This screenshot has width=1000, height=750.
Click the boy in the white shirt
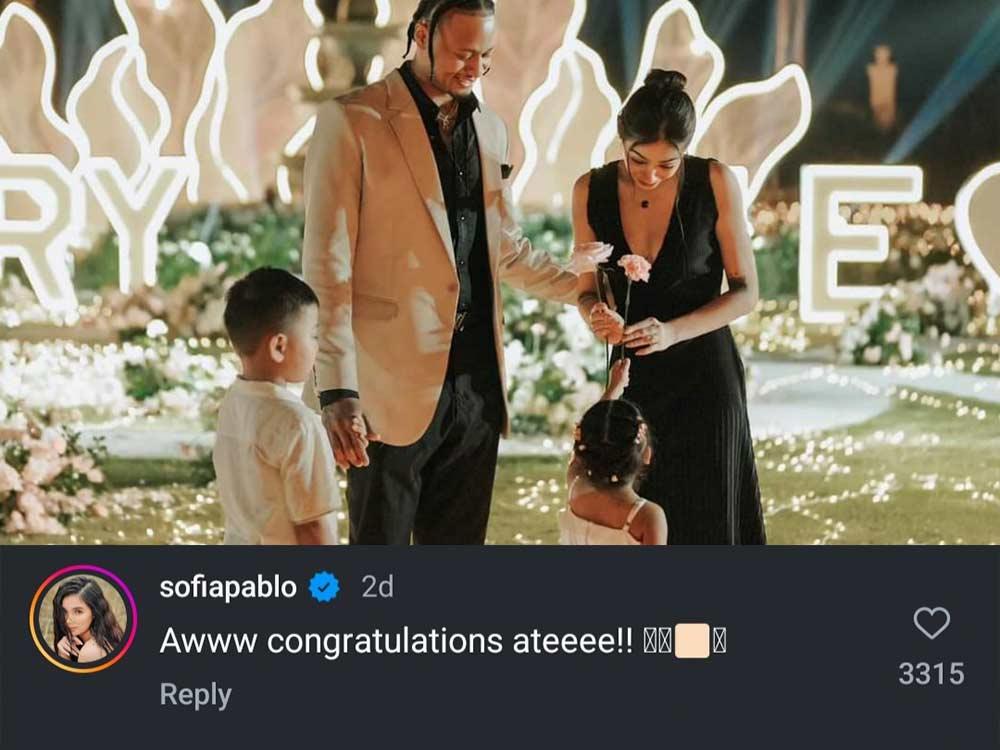pyautogui.click(x=274, y=420)
